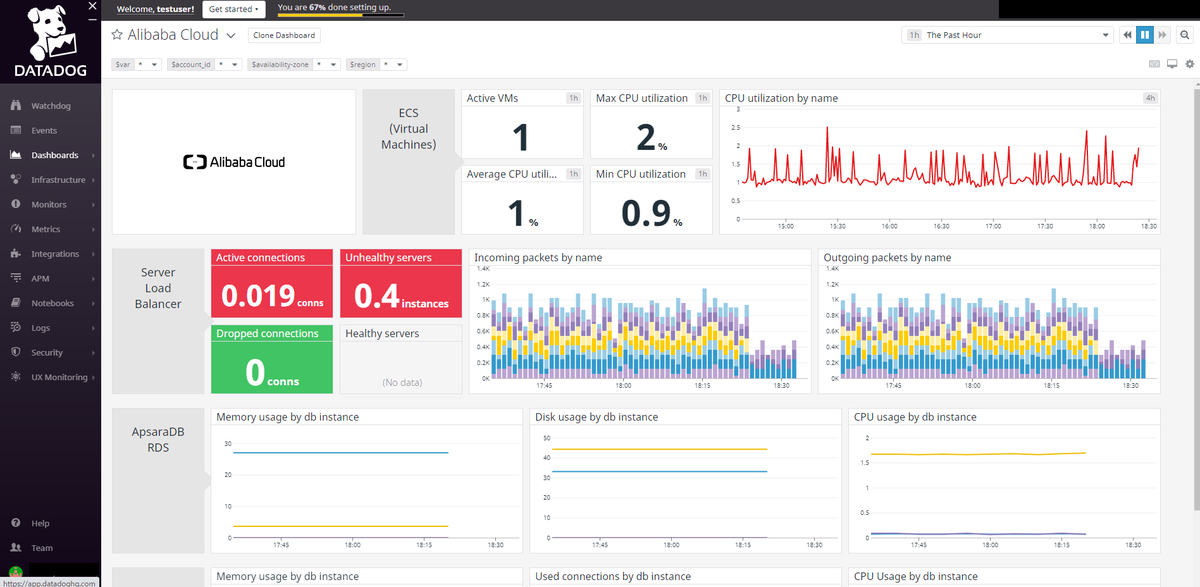This screenshot has height=587, width=1200.
Task: Step the time frame forward
Action: click(x=1164, y=35)
